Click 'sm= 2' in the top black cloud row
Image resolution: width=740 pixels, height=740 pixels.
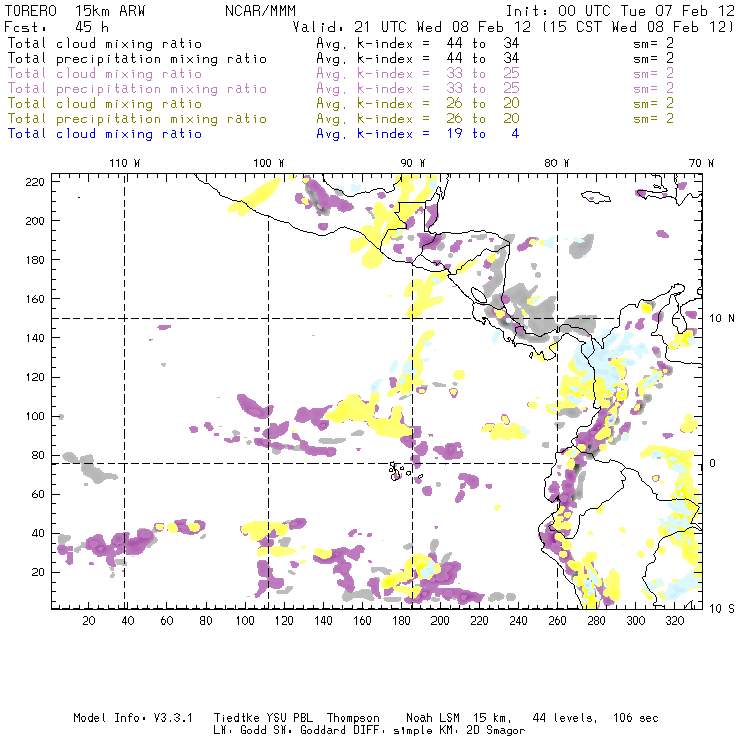(654, 43)
